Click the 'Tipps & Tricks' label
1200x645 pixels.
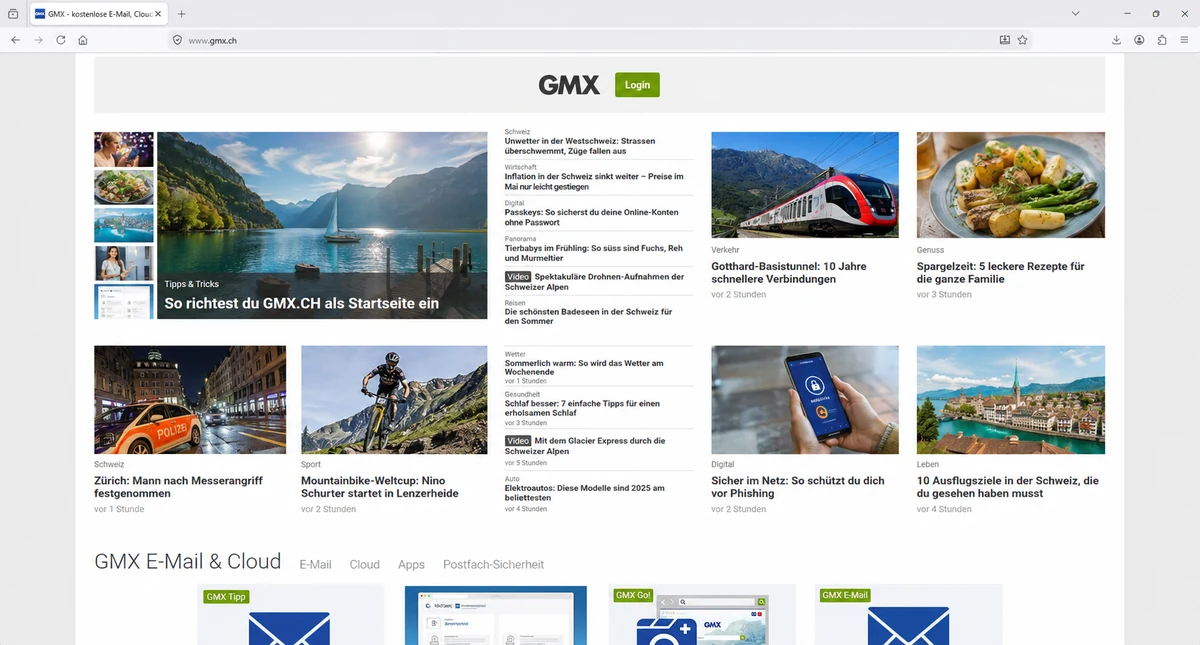[191, 284]
